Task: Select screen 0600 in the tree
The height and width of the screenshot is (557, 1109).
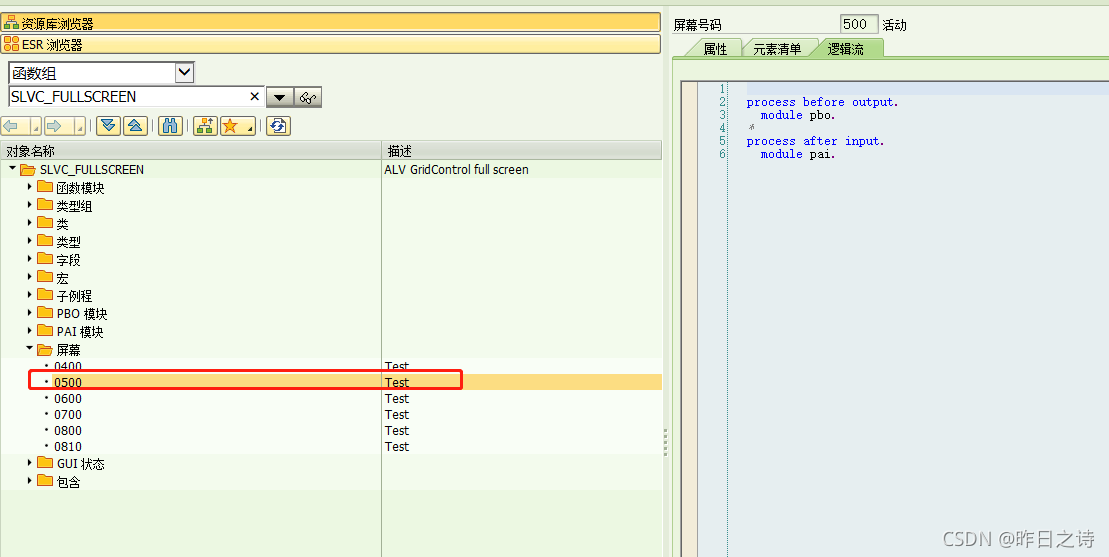Action: pos(68,399)
